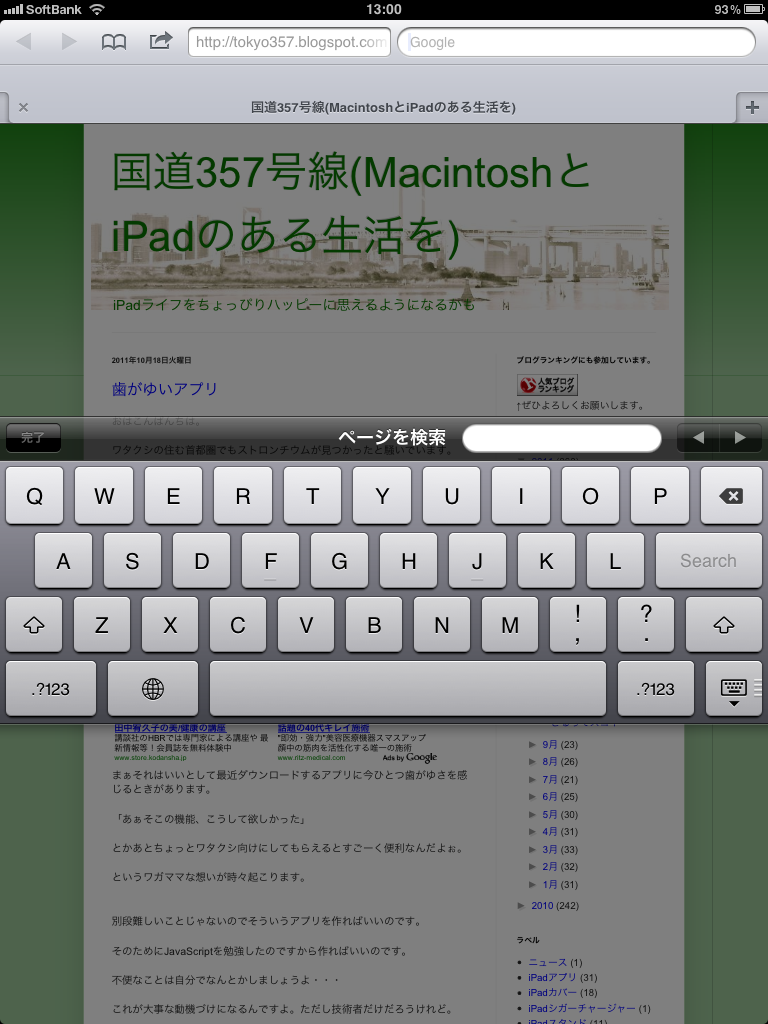Tap the Wi-Fi status icon

click(x=97, y=9)
